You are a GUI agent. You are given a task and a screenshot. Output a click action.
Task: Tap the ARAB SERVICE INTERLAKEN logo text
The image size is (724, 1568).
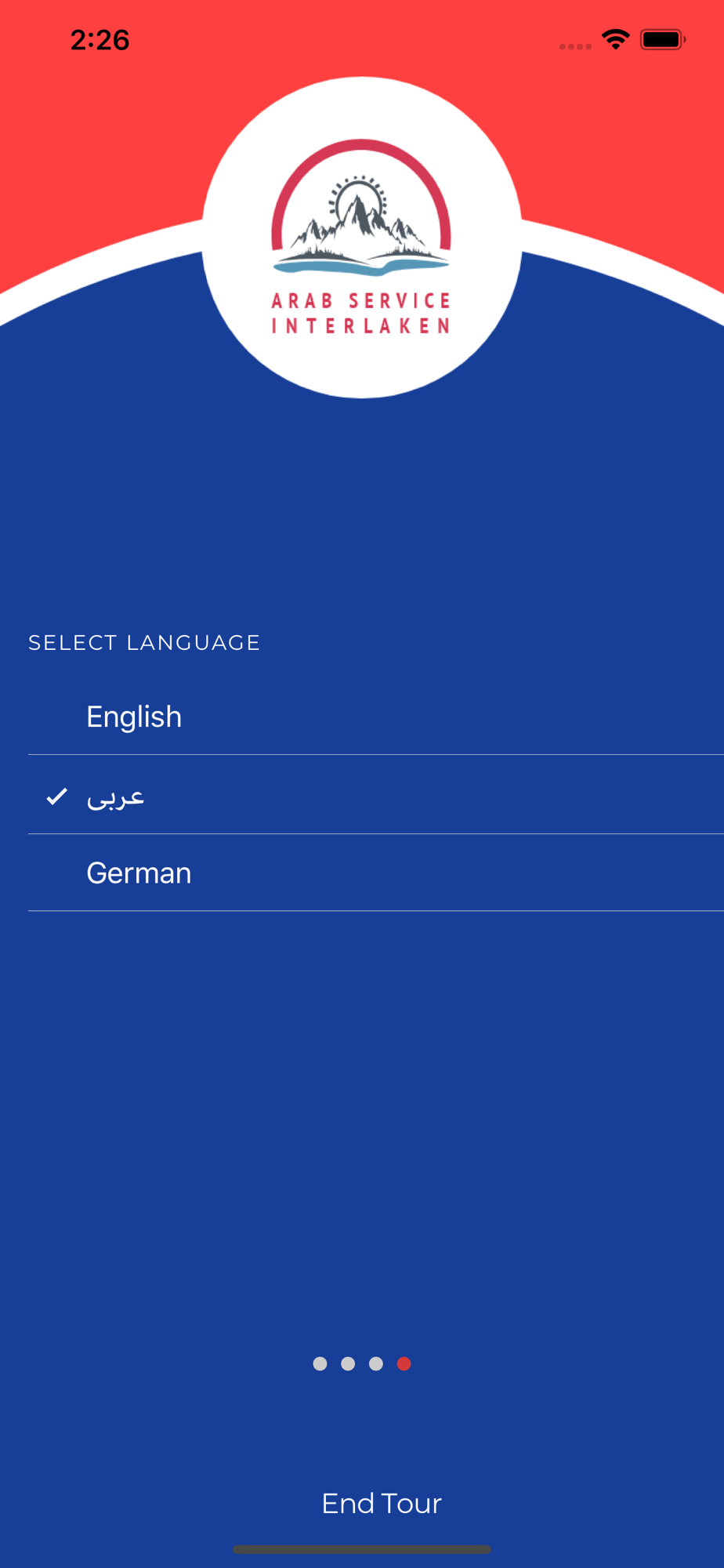(361, 313)
